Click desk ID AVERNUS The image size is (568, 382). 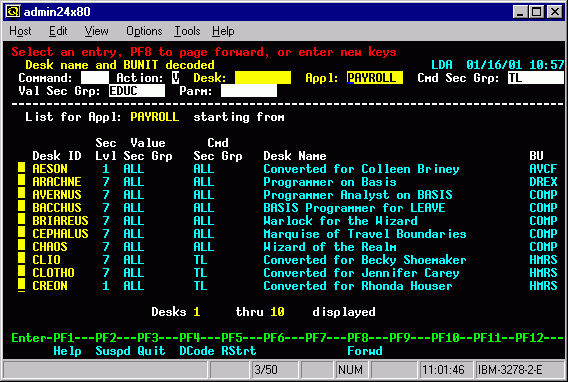pyautogui.click(x=57, y=195)
